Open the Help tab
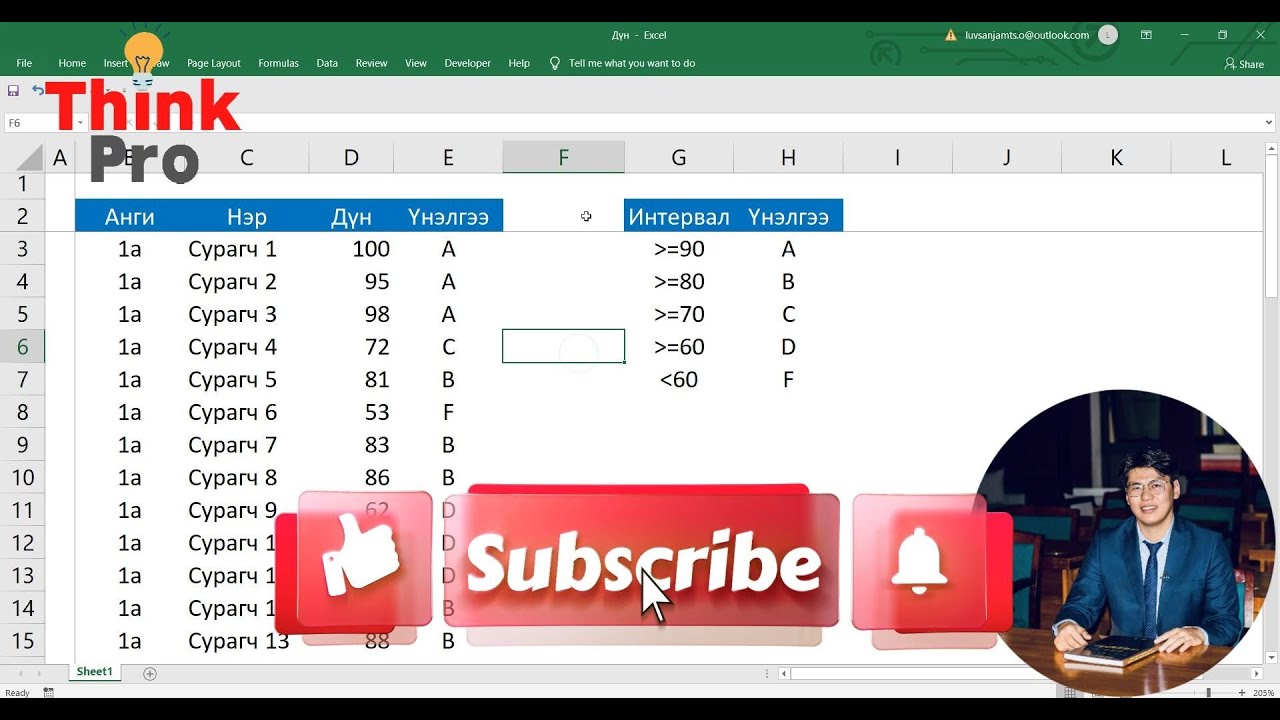Image resolution: width=1280 pixels, height=720 pixels. click(519, 63)
